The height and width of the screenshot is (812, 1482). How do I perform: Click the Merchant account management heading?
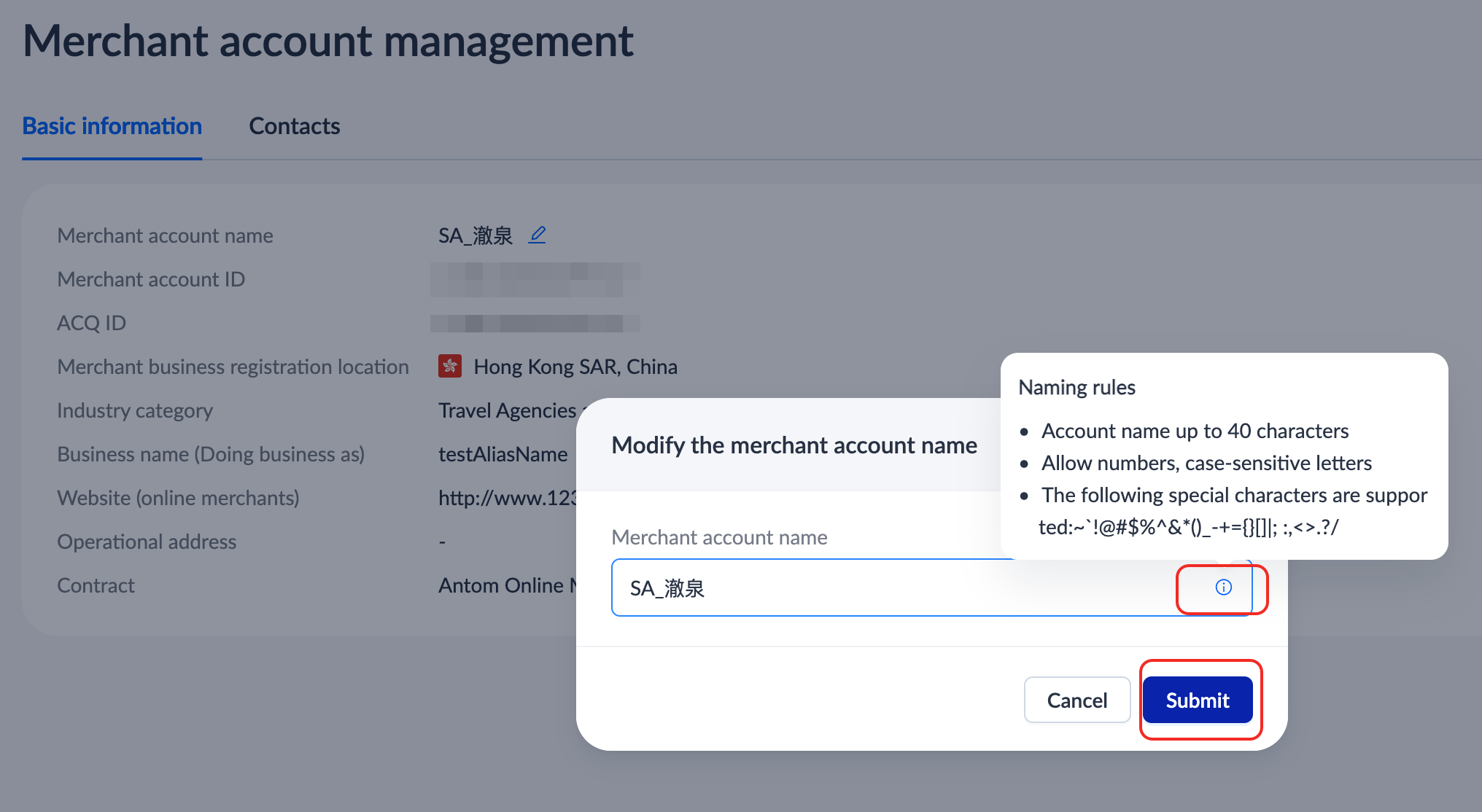[x=327, y=41]
